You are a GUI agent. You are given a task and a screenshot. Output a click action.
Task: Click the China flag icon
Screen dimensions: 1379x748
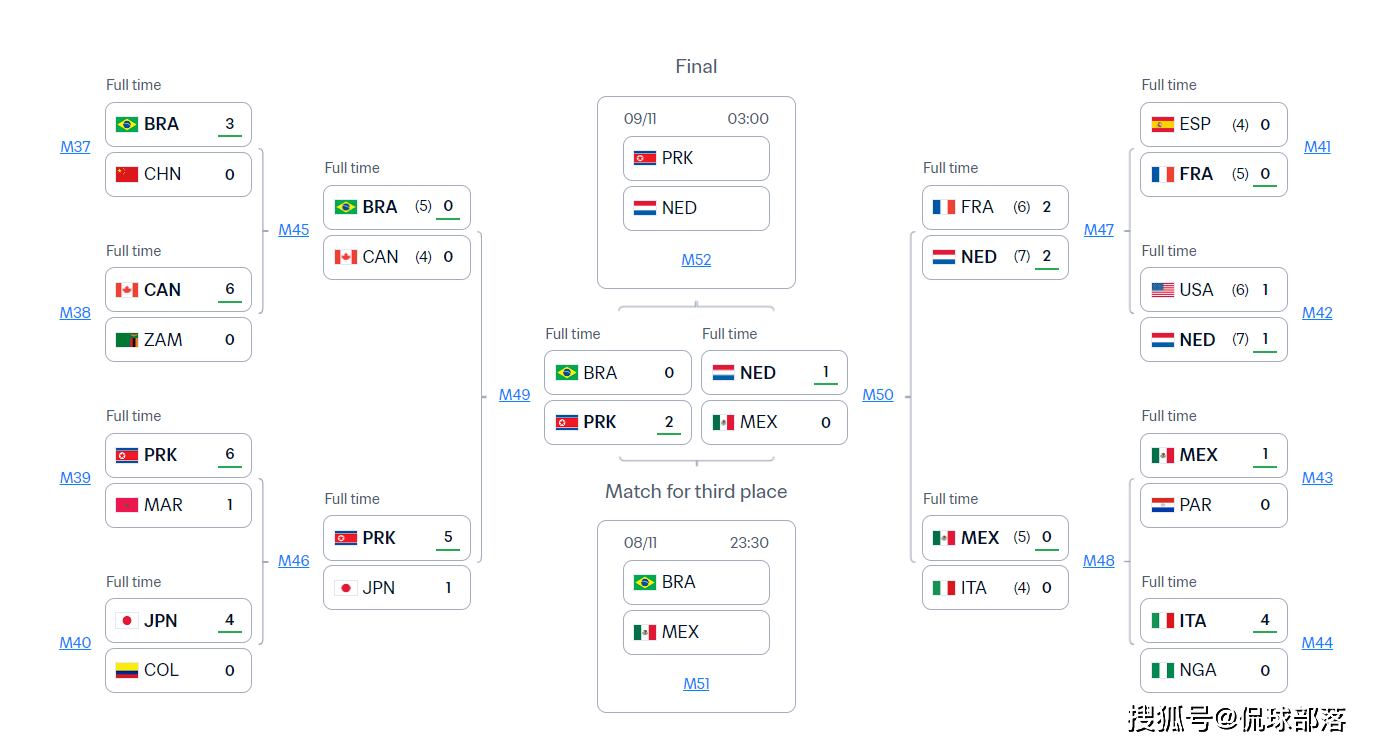127,174
